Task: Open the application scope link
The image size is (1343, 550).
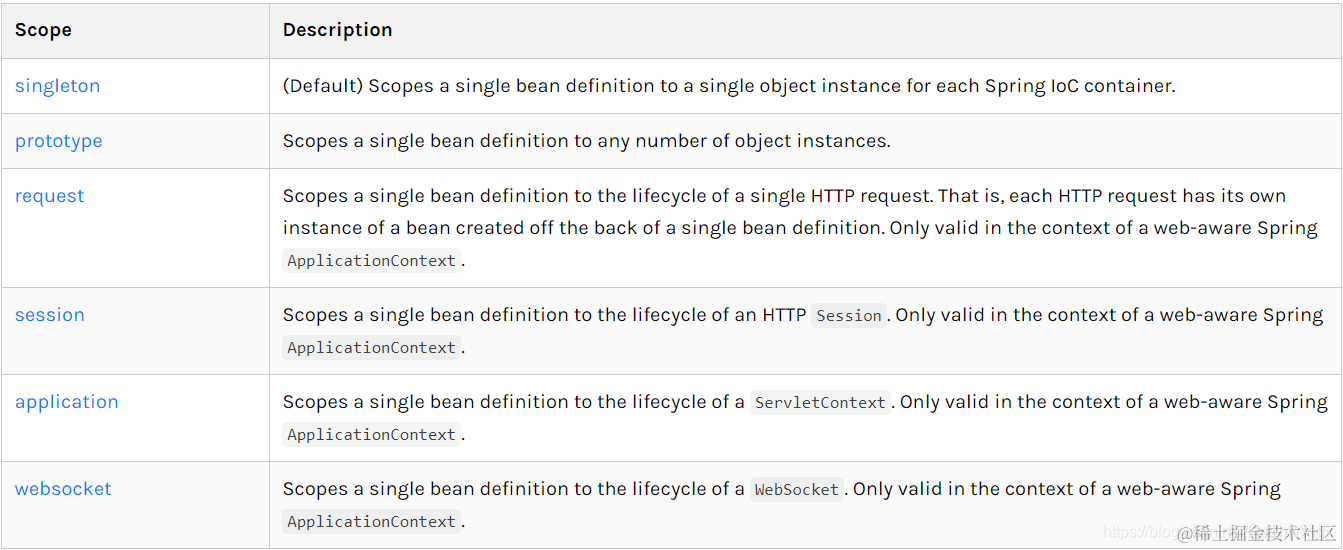Action: pyautogui.click(x=66, y=402)
